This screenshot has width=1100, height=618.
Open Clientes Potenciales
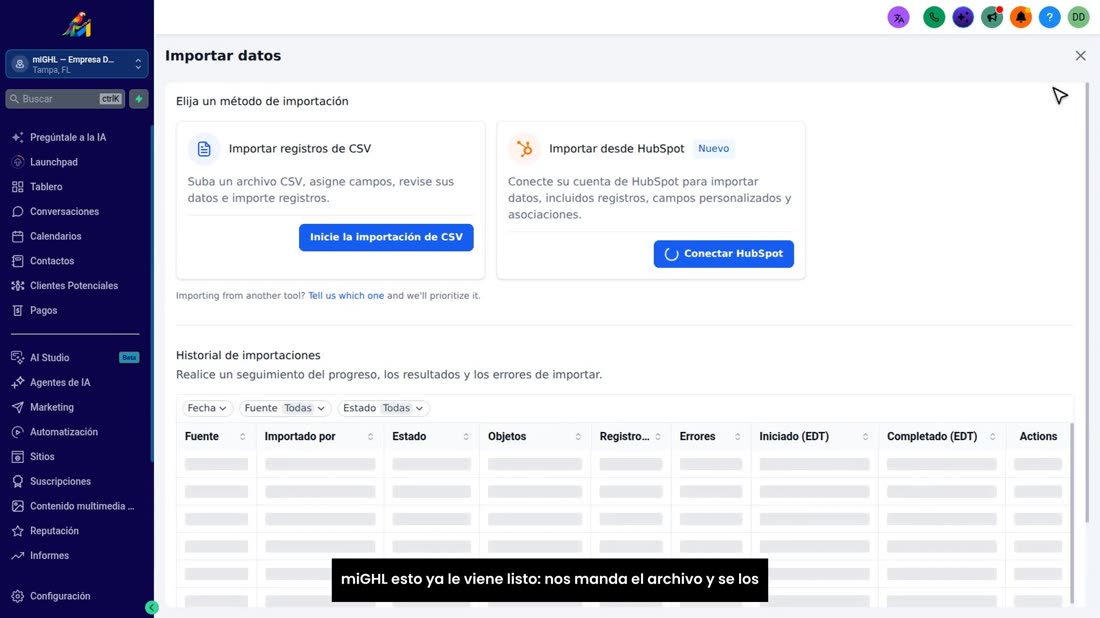tap(76, 286)
